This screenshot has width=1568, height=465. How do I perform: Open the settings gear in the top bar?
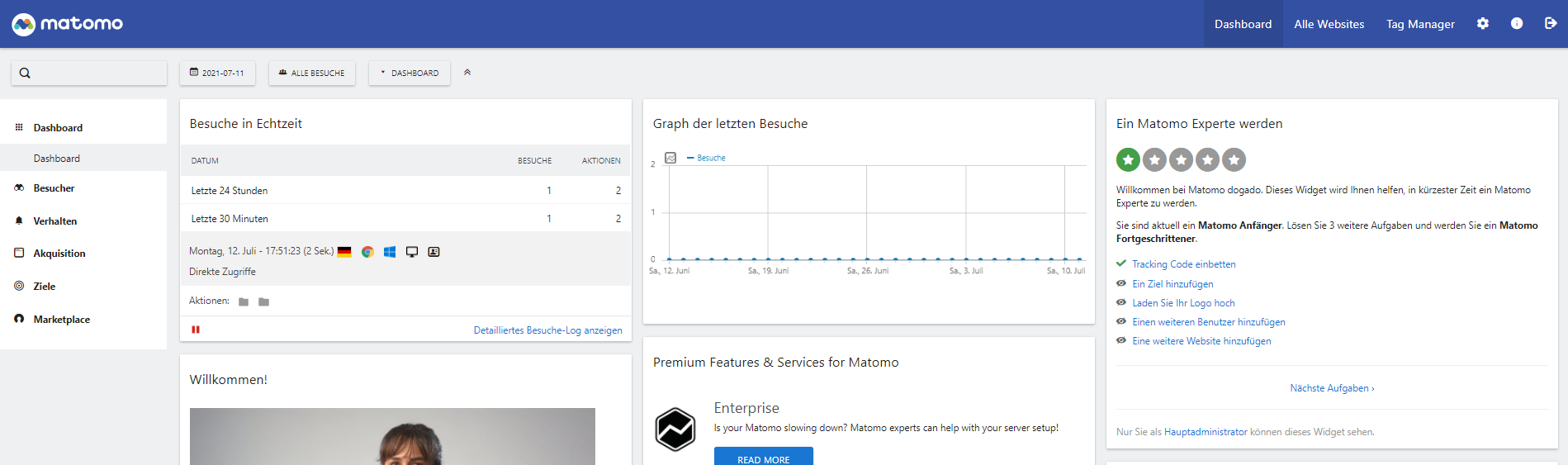(x=1483, y=24)
